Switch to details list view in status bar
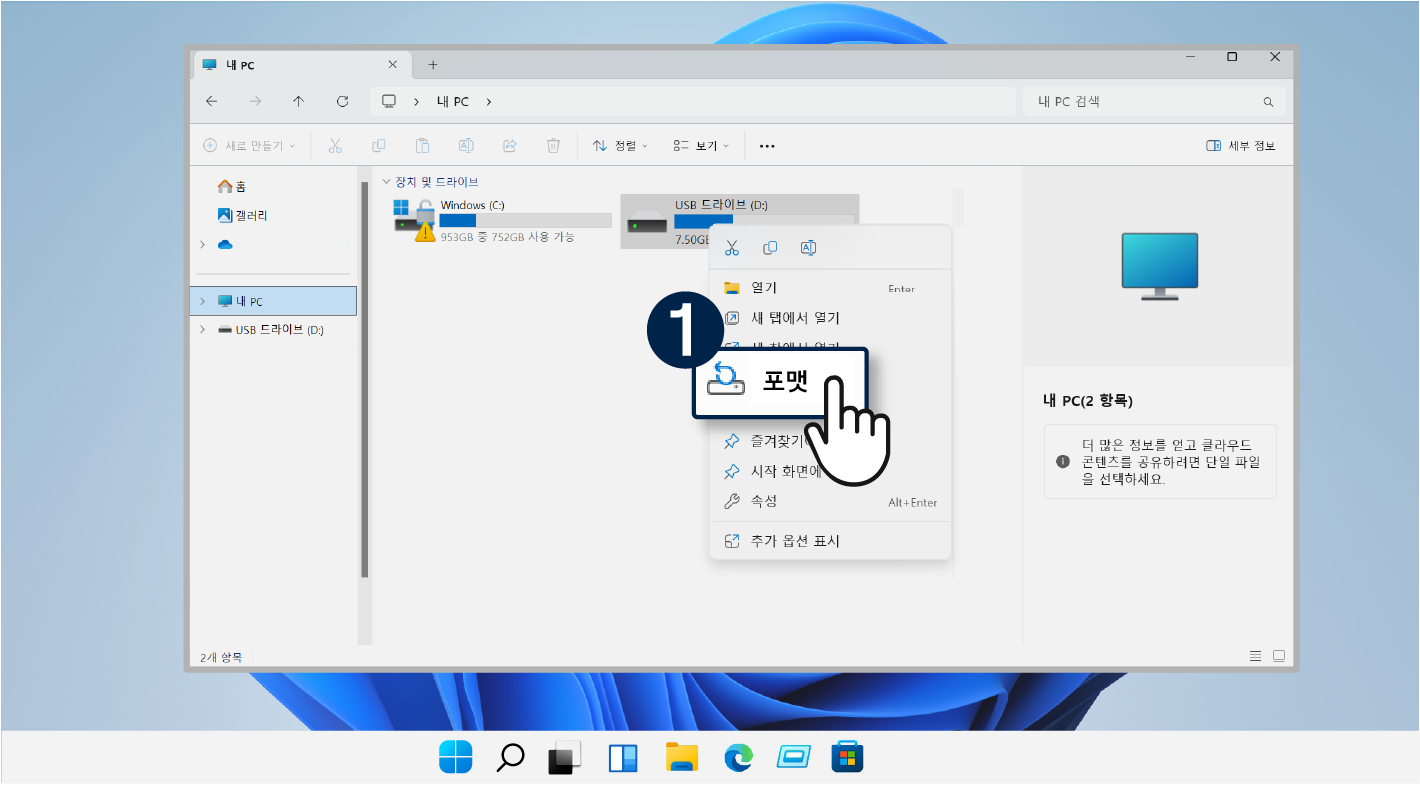The width and height of the screenshot is (1420, 785). 1255,656
